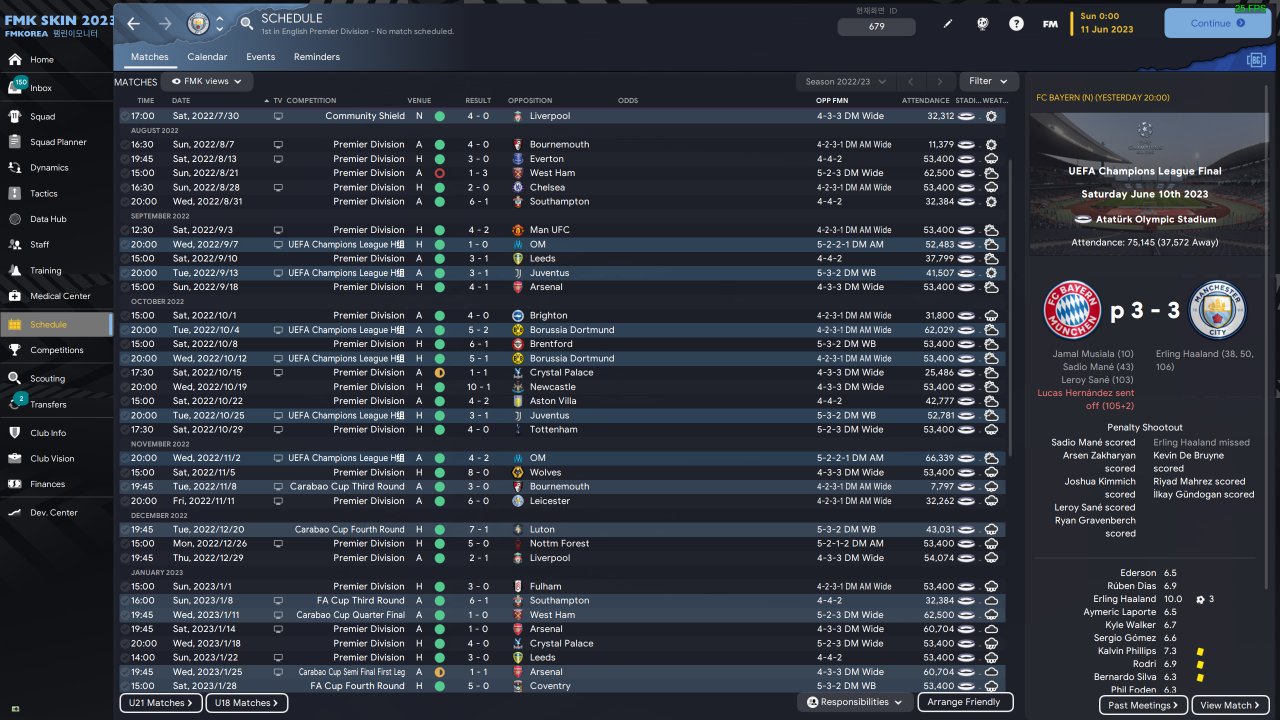Click the pencil edit icon
This screenshot has width=1280, height=720.
click(x=948, y=24)
